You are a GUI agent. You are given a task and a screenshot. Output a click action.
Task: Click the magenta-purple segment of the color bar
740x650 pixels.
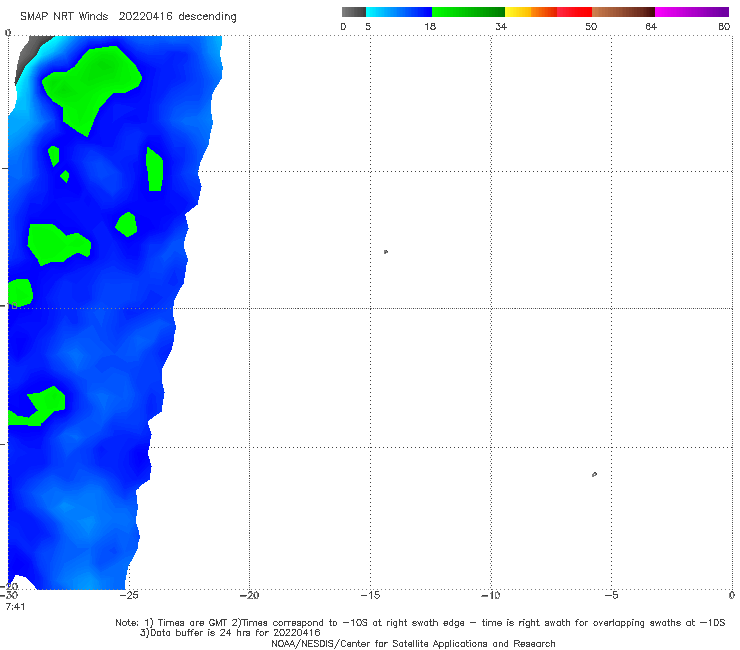691,12
